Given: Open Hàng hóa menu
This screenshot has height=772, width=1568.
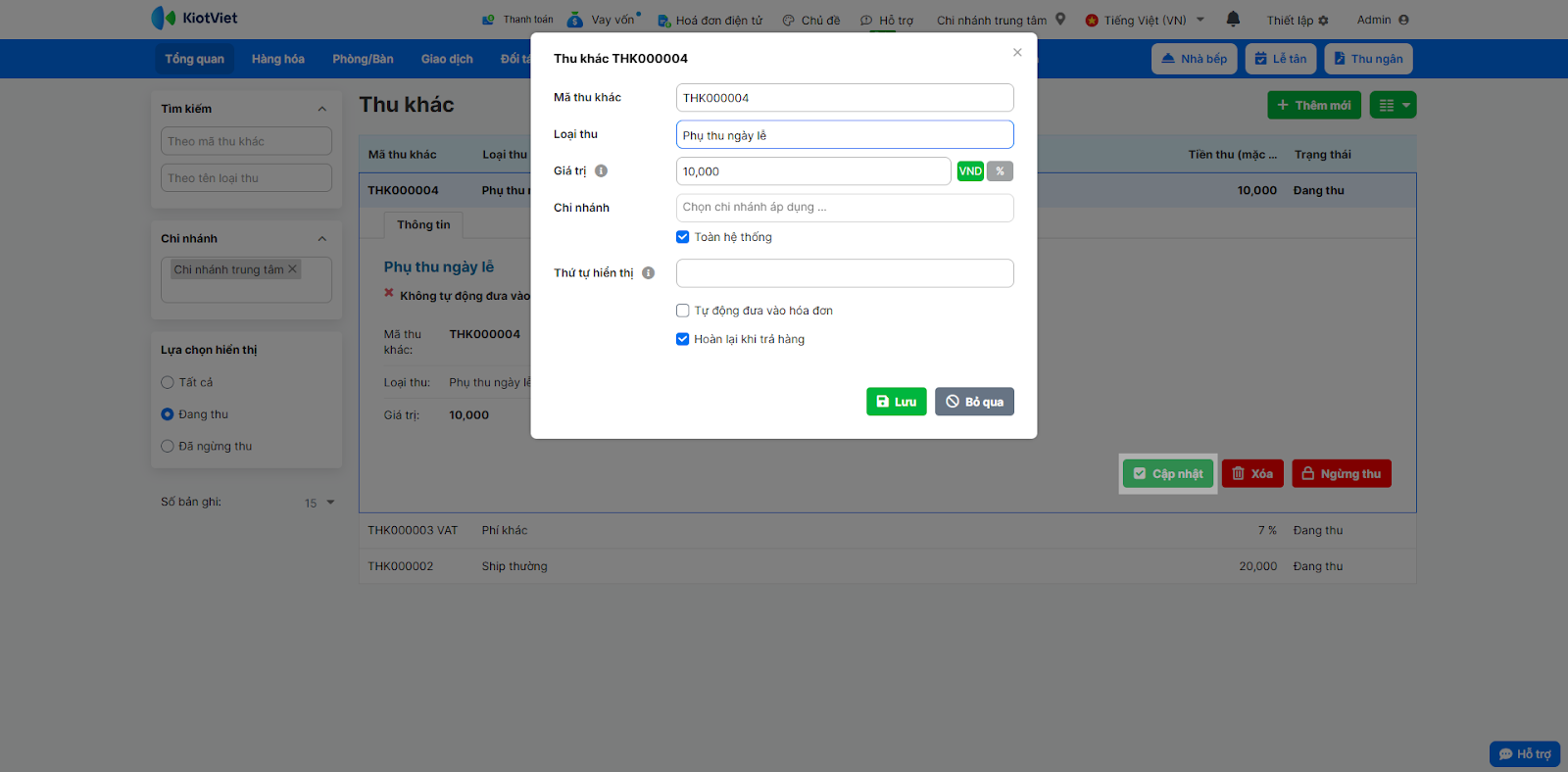Looking at the screenshot, I should point(278,59).
